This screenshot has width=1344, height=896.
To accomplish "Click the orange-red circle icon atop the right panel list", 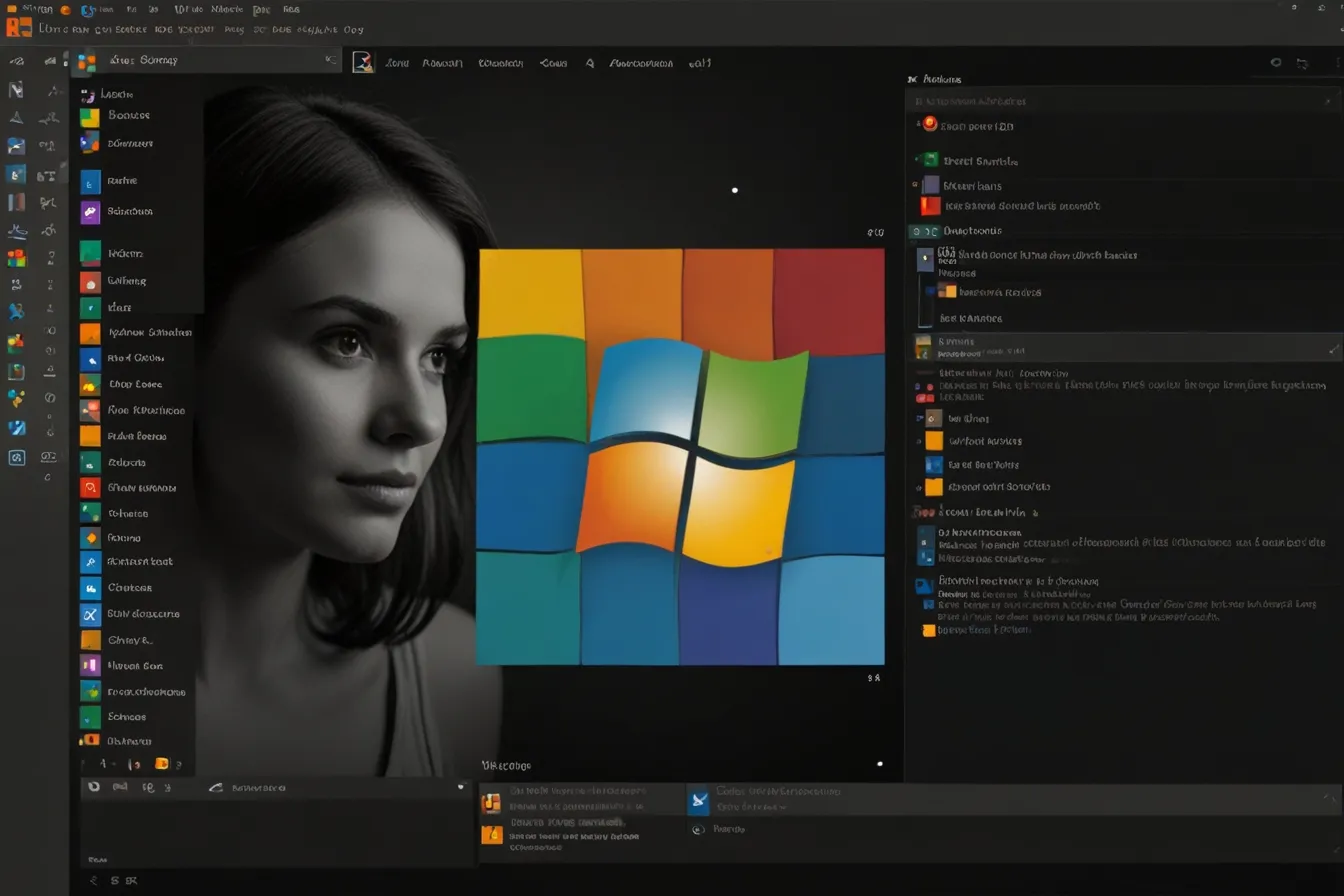I will pyautogui.click(x=929, y=124).
